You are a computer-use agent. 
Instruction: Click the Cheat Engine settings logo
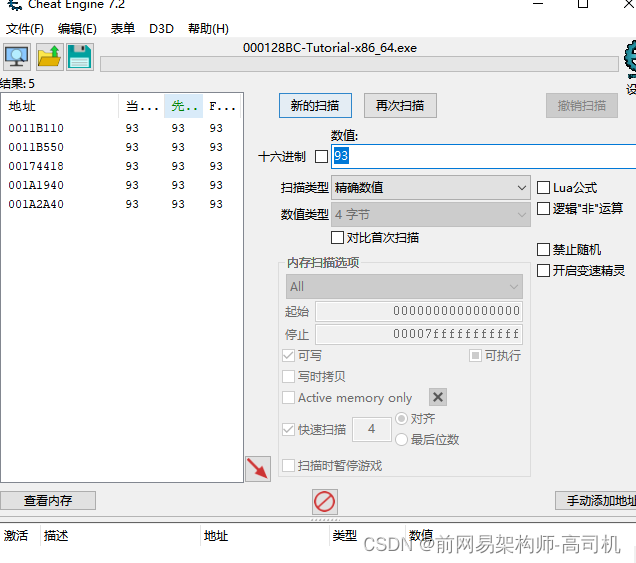(630, 59)
